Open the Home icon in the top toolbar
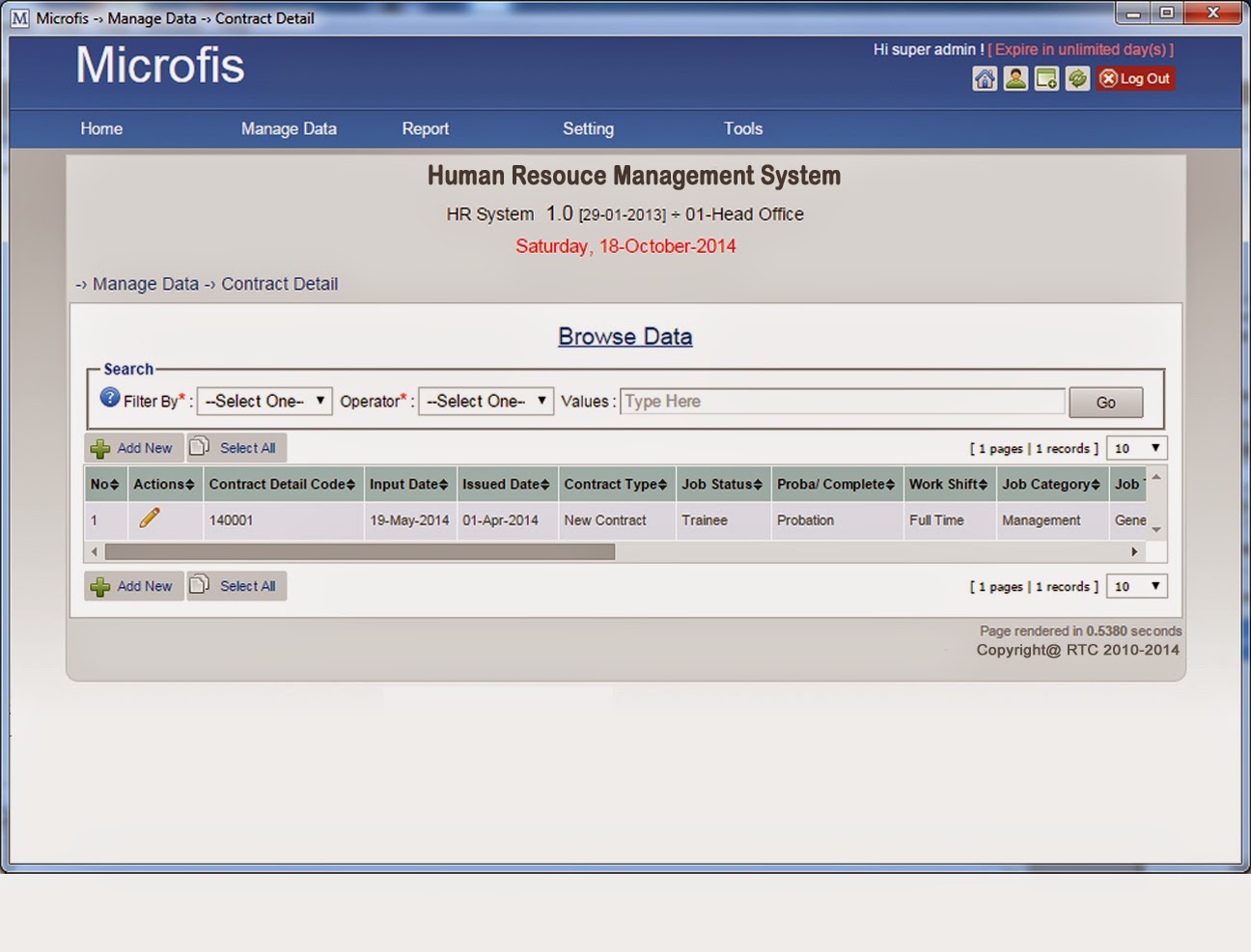 point(985,78)
